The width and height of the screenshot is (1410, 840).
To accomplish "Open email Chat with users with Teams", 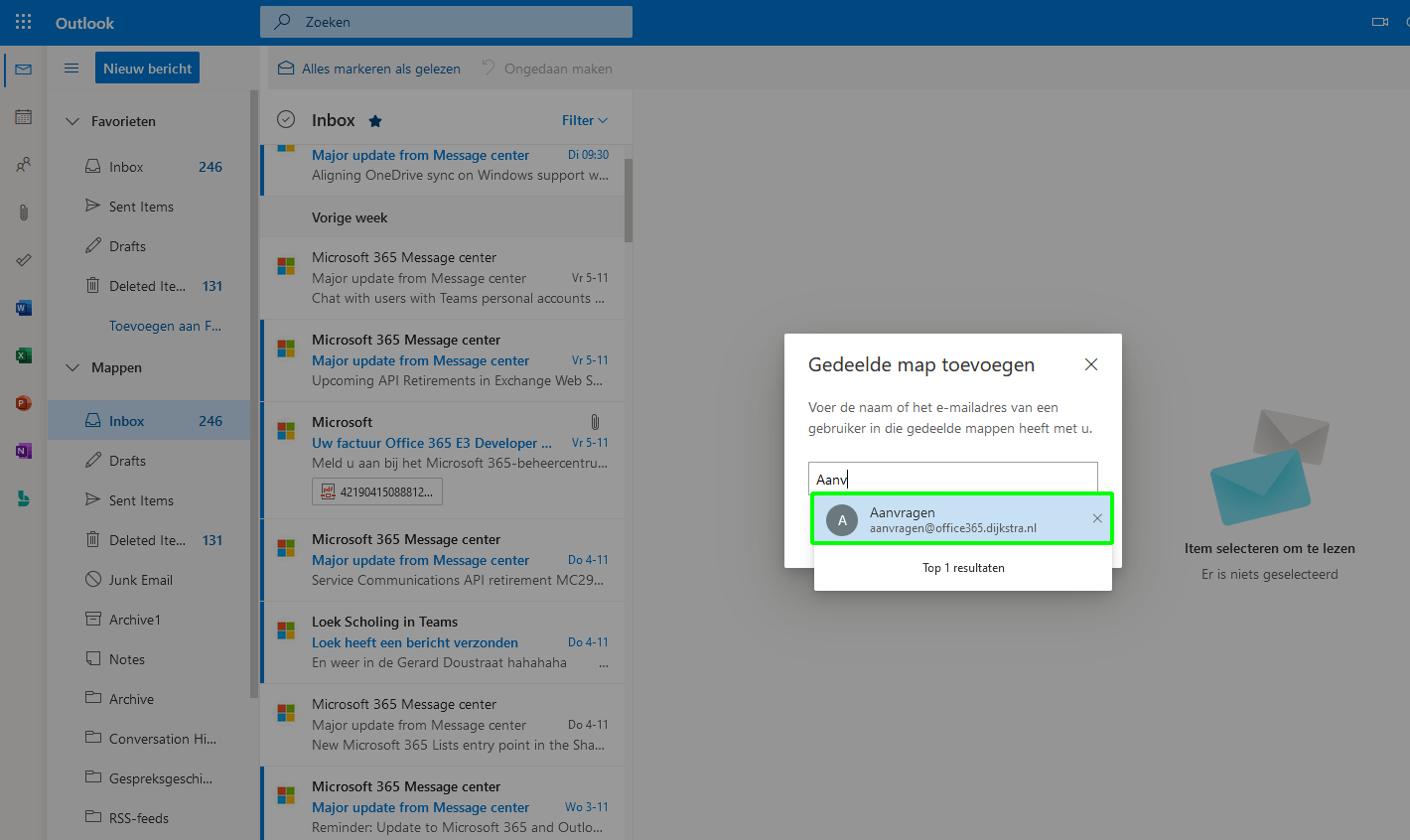I will [443, 278].
